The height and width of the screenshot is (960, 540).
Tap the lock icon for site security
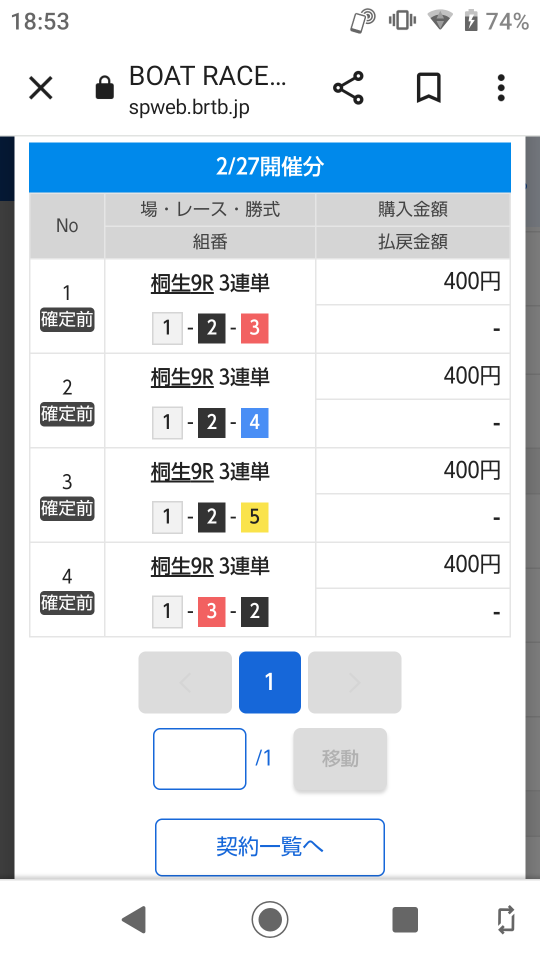(105, 88)
